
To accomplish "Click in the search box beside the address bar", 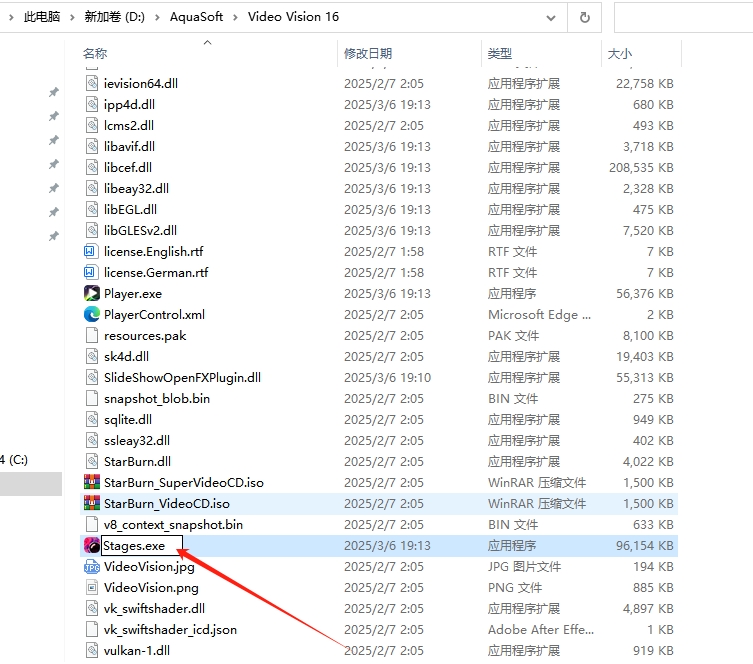I will pos(683,18).
